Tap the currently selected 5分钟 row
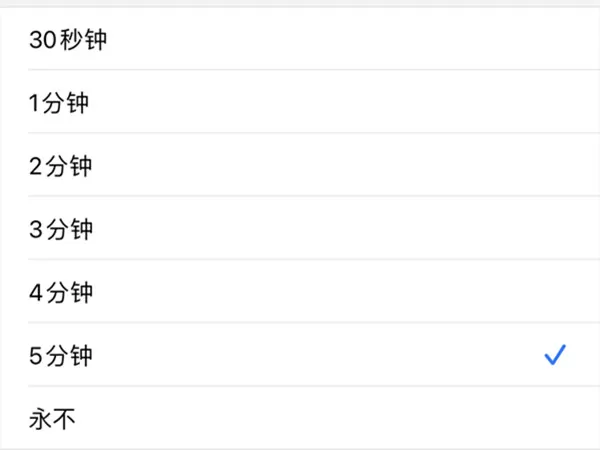The image size is (600, 450). click(300, 355)
